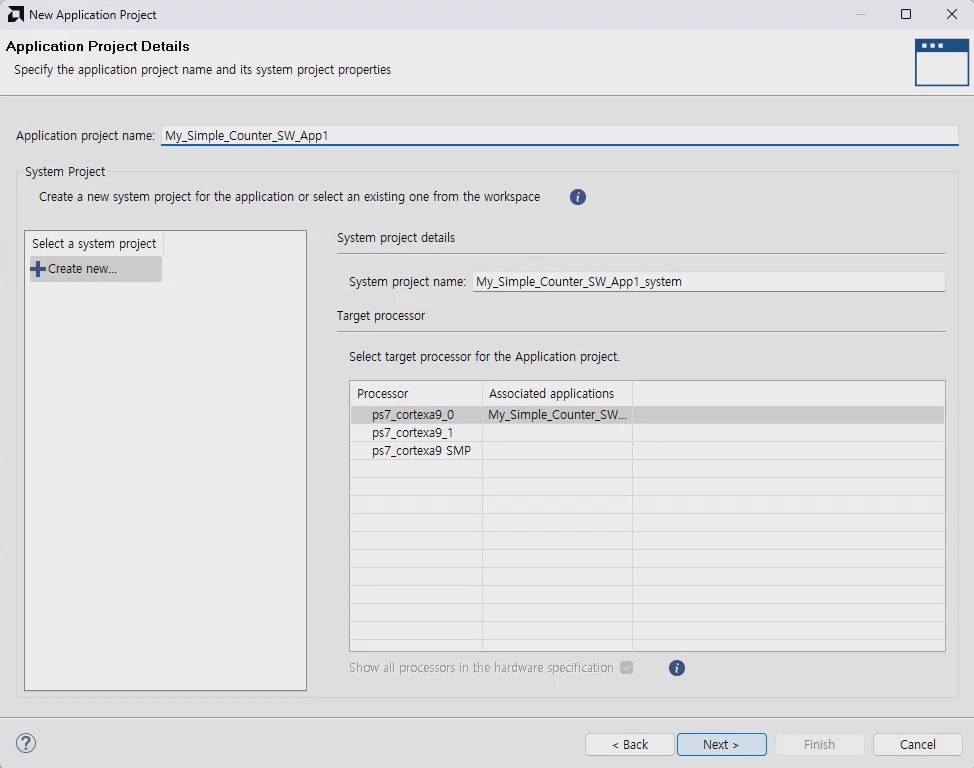
Task: Click the Select a system project header
Action: pos(94,244)
